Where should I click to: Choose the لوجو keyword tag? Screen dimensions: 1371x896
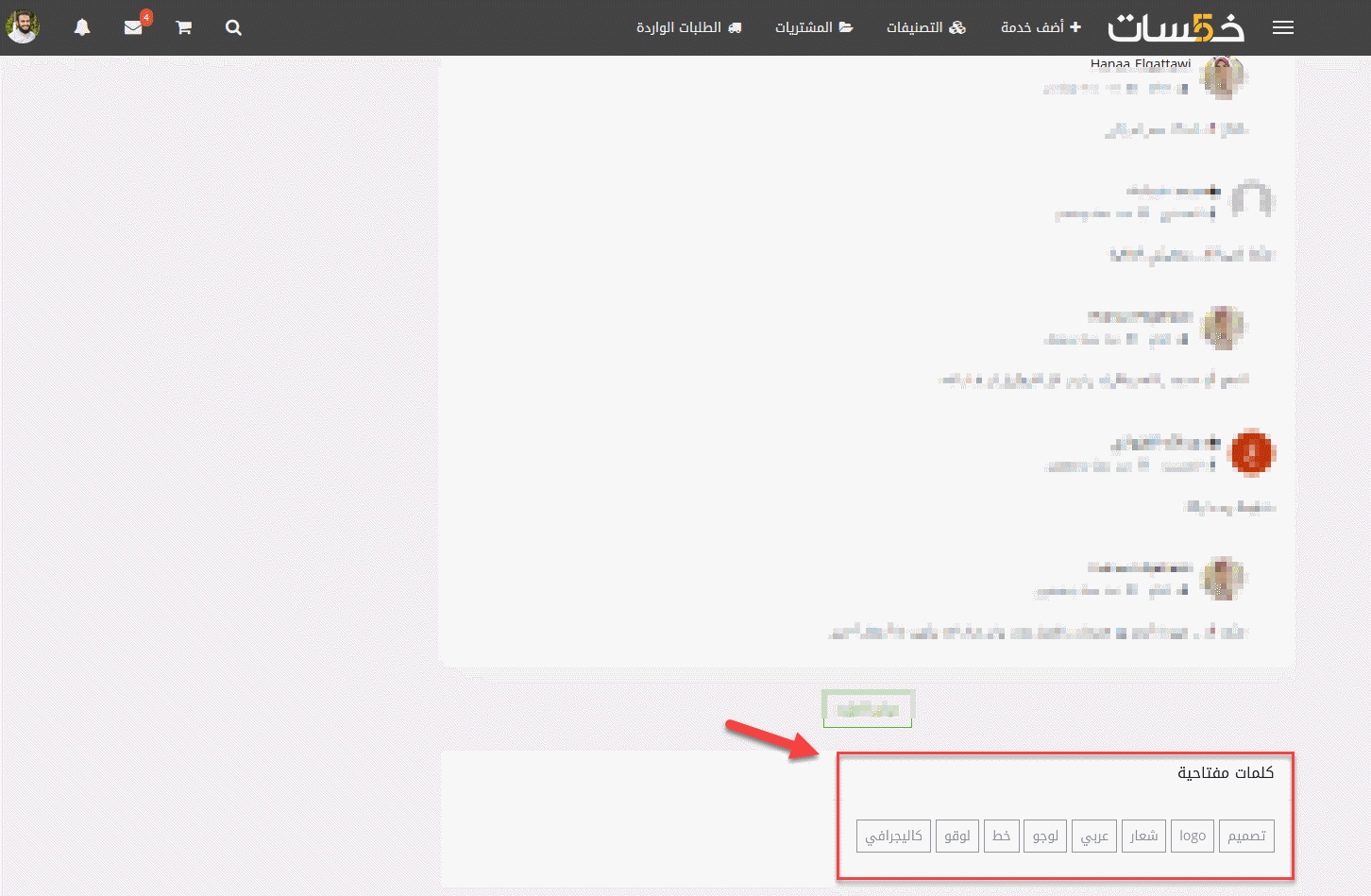click(x=1045, y=836)
